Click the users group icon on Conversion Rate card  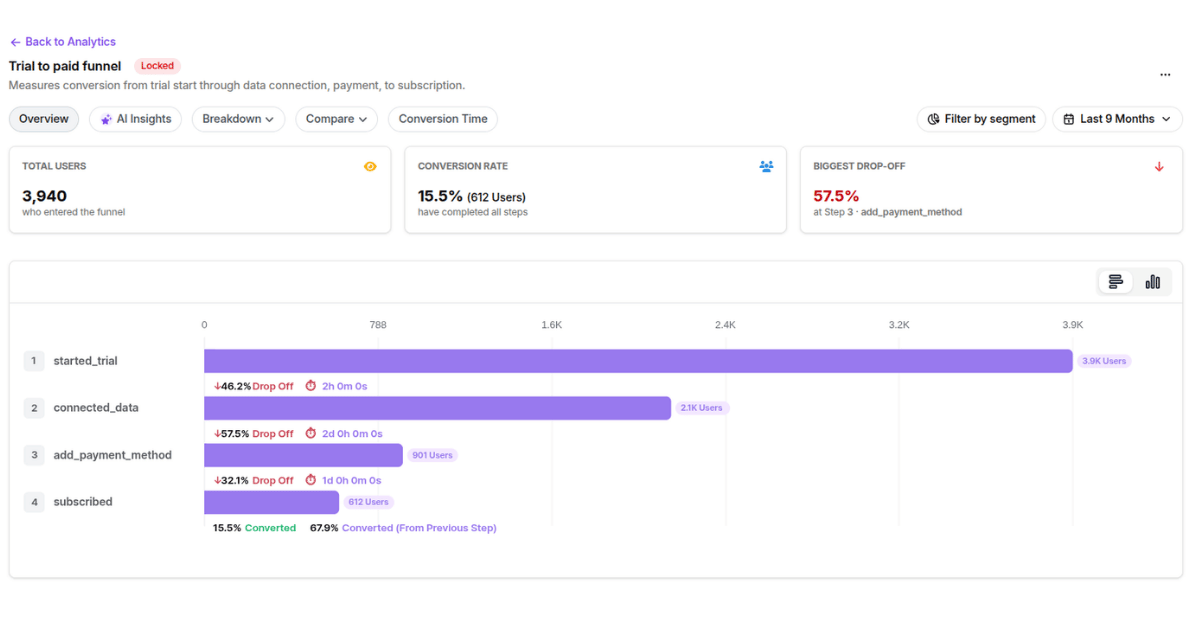766,167
